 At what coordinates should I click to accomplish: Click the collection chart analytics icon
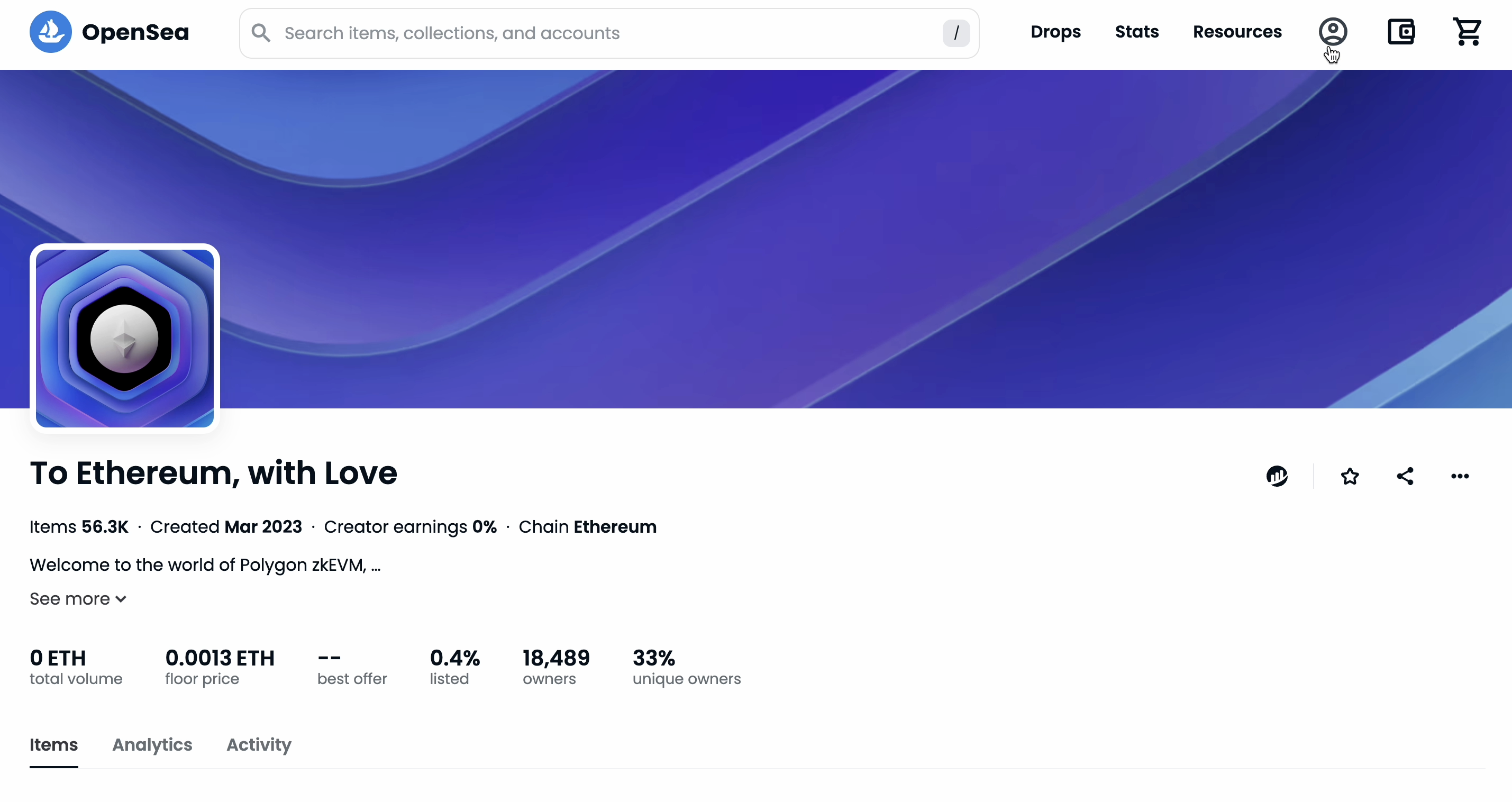coord(1277,476)
